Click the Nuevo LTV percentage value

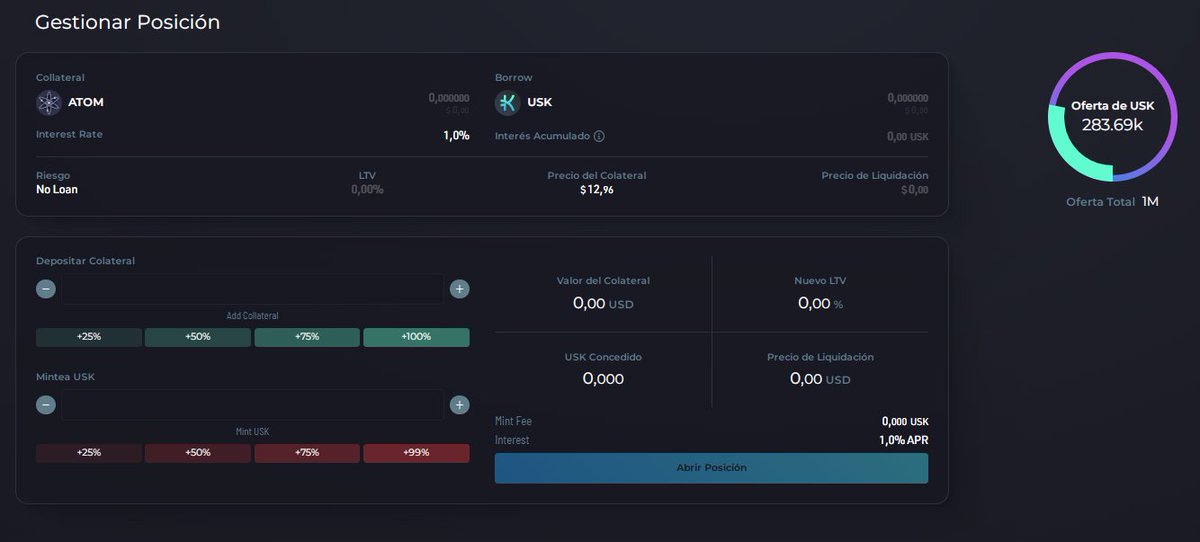tap(820, 303)
